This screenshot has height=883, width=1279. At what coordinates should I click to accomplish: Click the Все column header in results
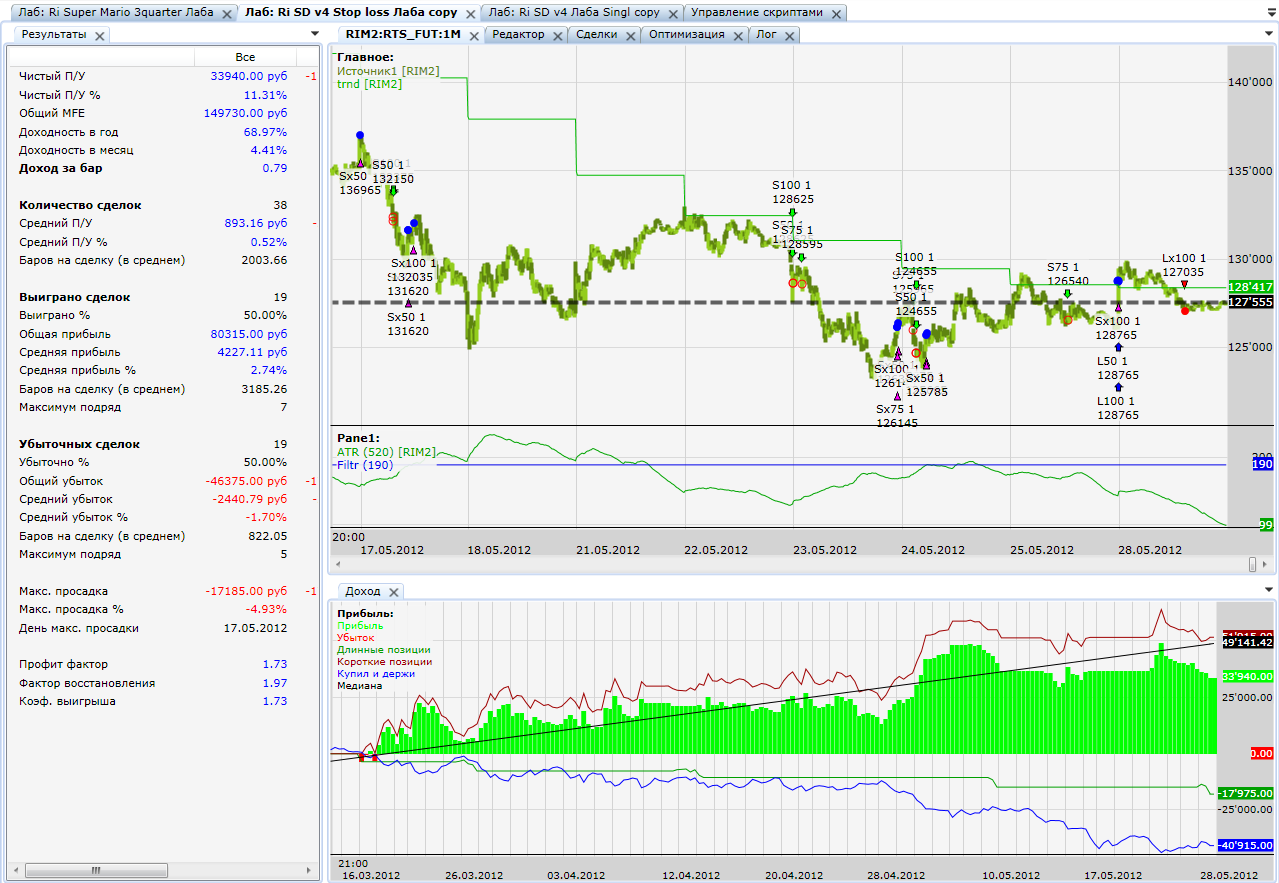coord(245,57)
